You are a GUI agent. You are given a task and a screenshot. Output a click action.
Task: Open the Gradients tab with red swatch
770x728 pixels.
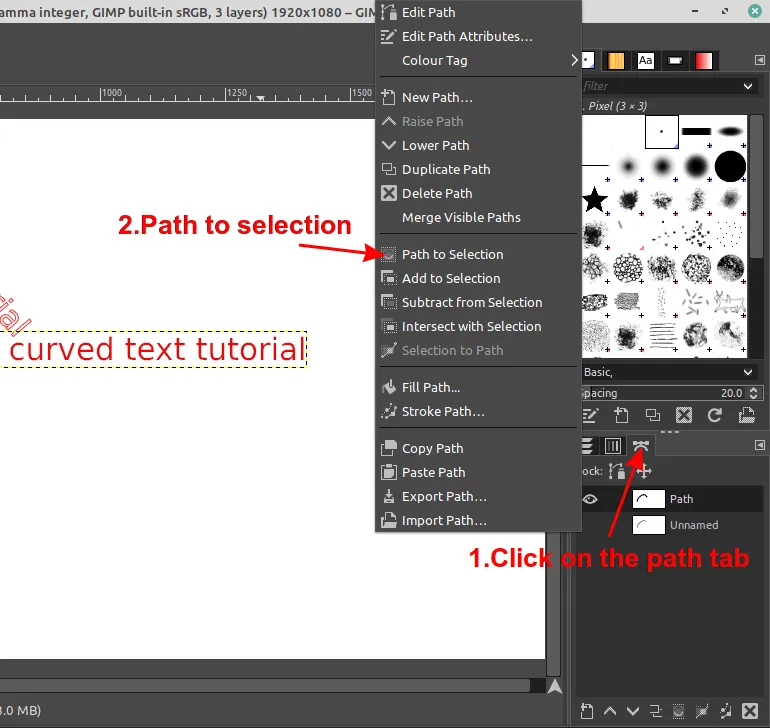coord(704,61)
